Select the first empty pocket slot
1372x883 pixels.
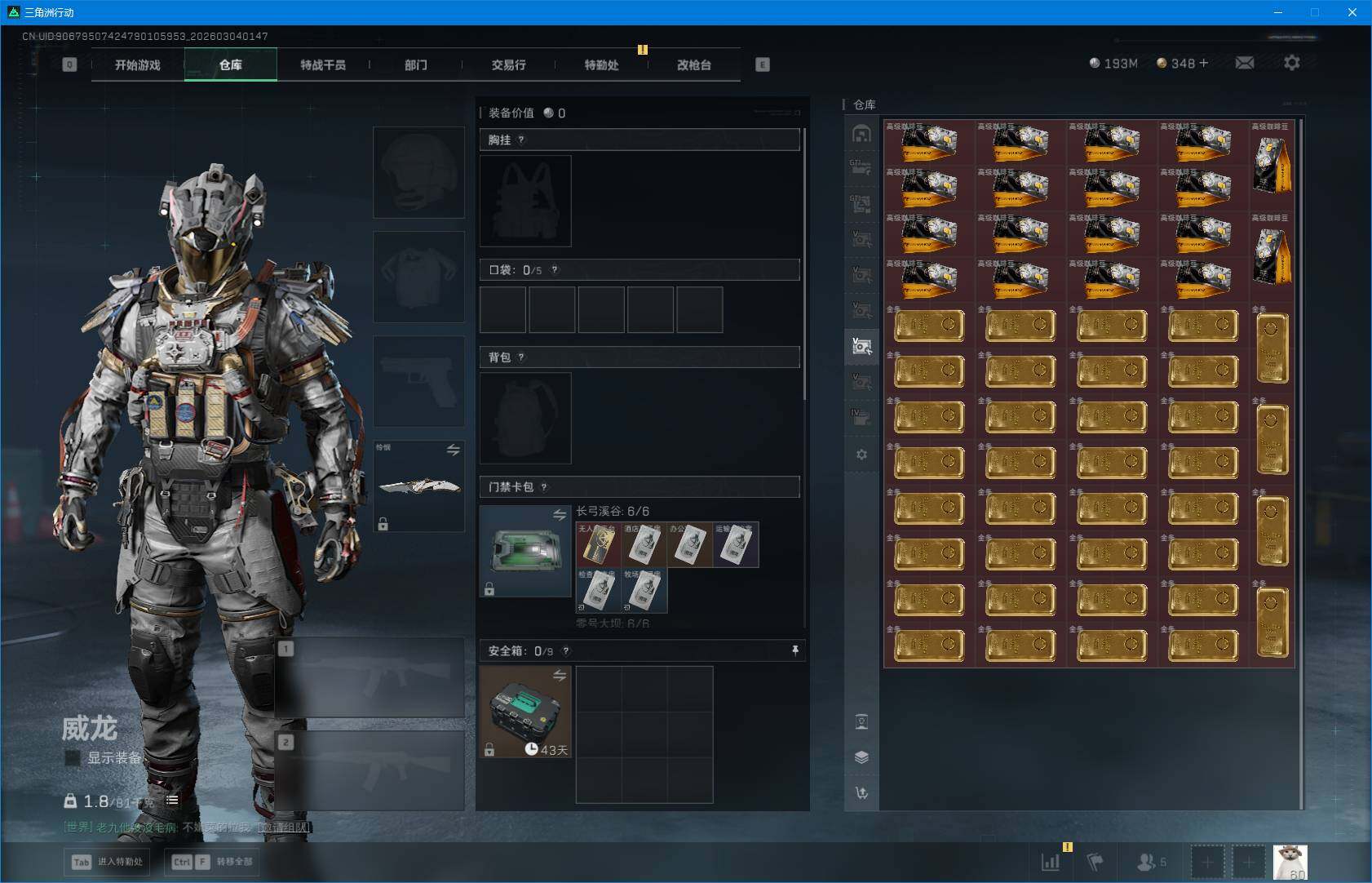[502, 309]
